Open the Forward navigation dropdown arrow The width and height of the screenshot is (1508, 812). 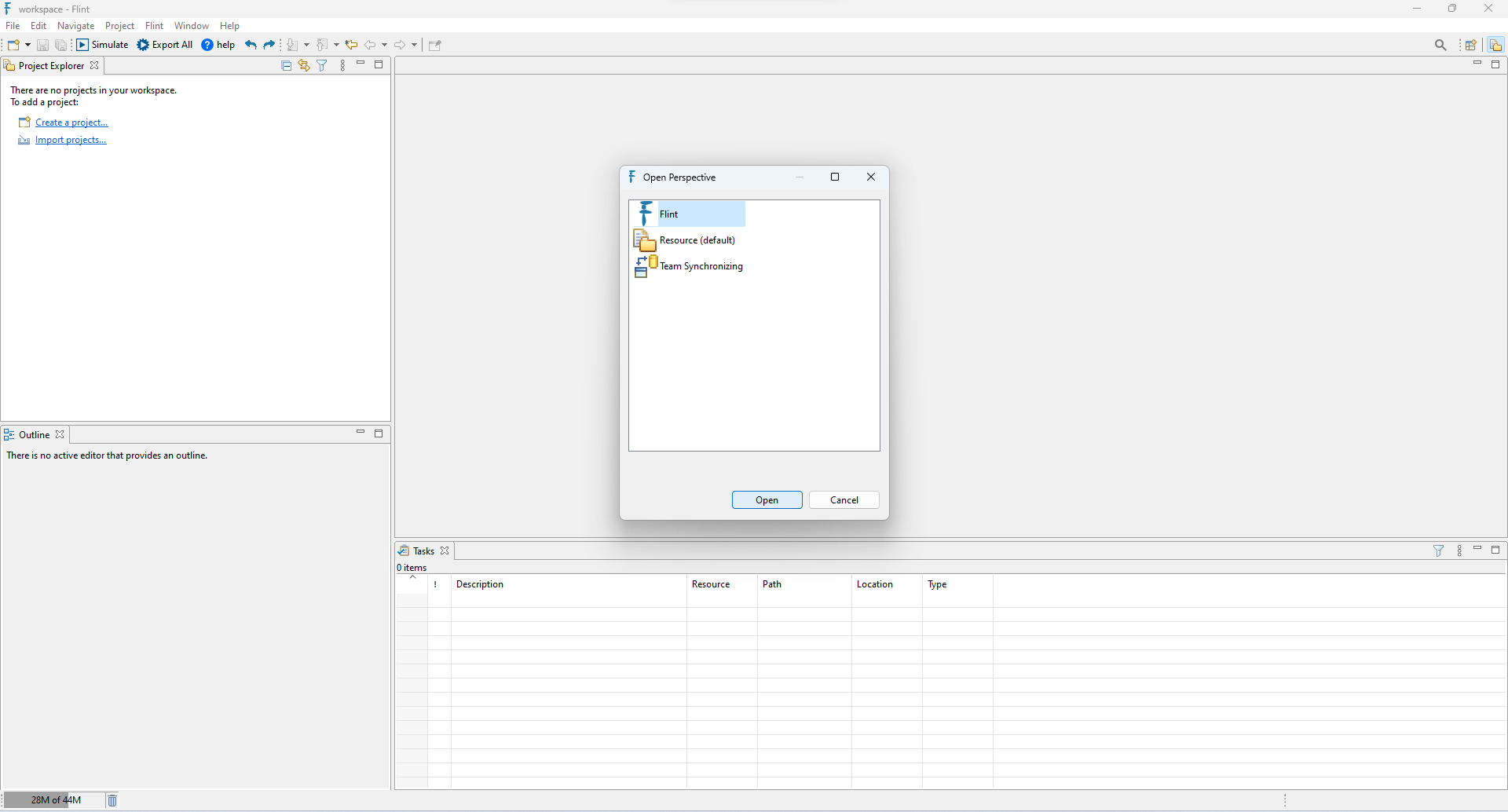coord(413,45)
